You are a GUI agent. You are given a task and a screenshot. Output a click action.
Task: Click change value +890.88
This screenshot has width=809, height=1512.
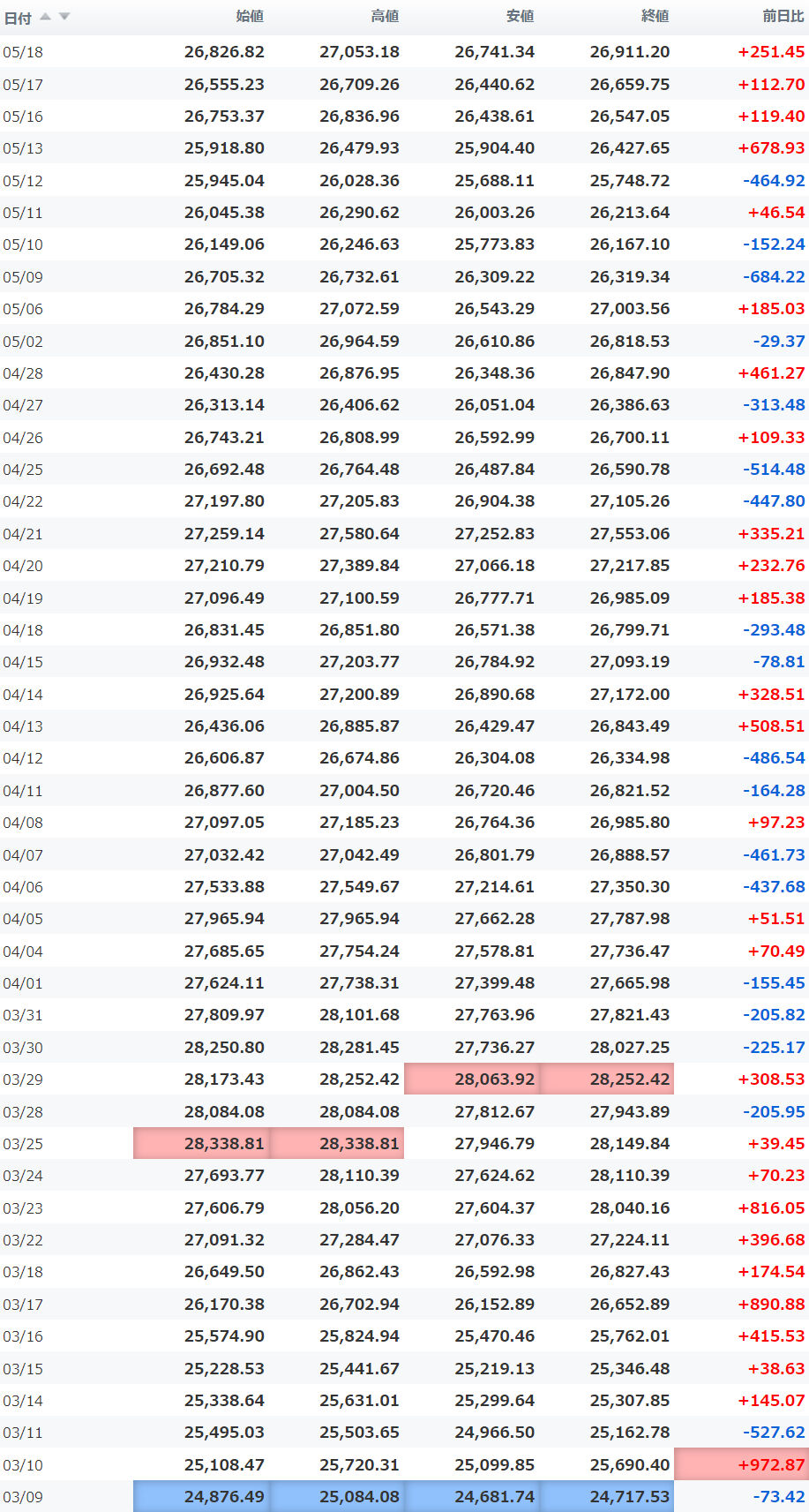(771, 1305)
